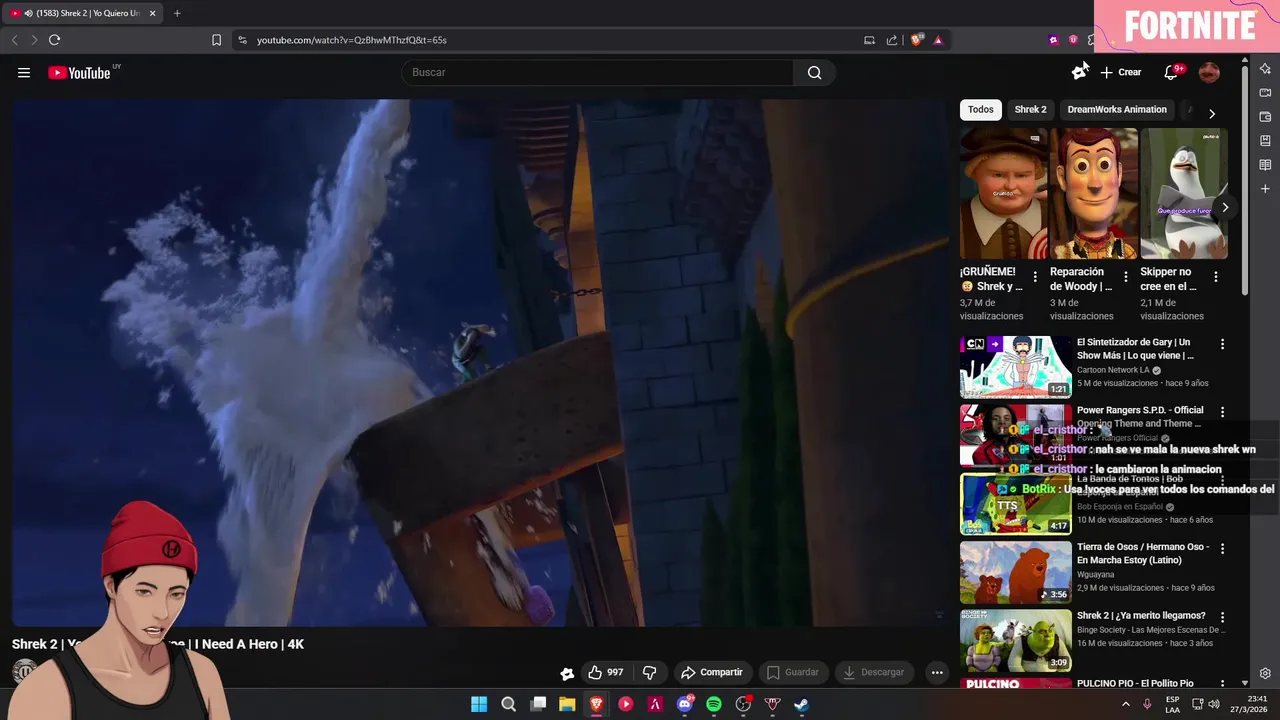Open the Reparación de Woody short

tap(1093, 194)
